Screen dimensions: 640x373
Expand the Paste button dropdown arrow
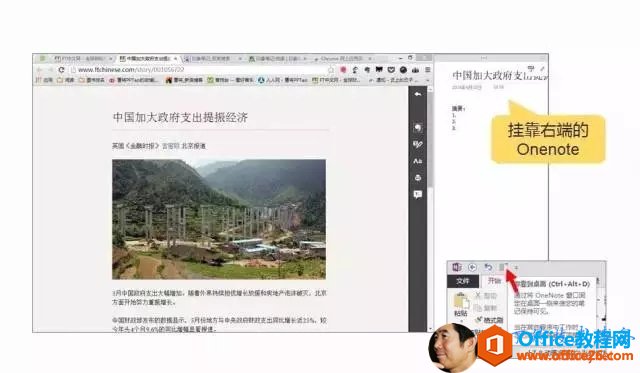462,321
